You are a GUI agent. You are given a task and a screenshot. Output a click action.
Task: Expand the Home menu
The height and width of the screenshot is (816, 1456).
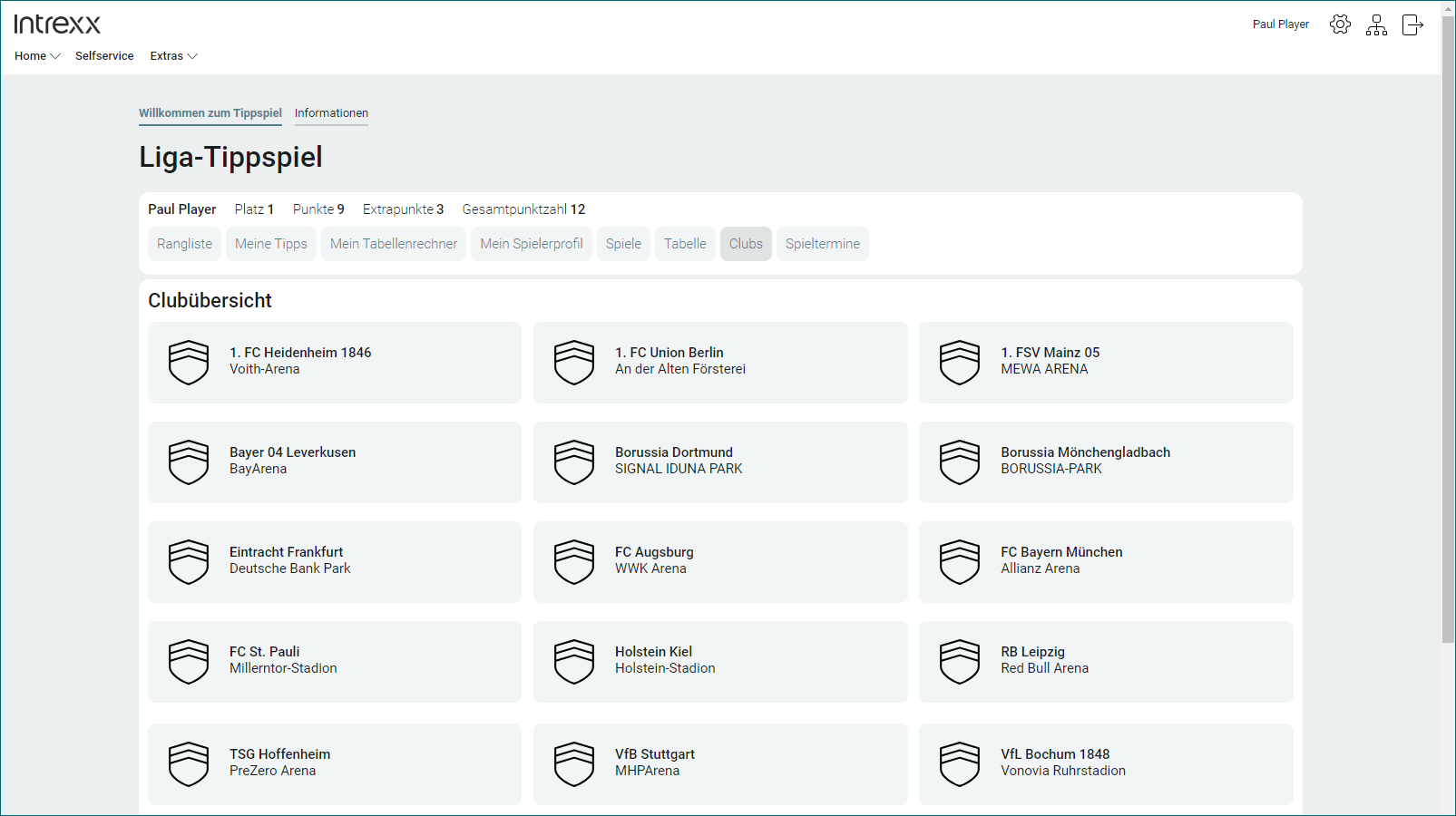[x=37, y=56]
